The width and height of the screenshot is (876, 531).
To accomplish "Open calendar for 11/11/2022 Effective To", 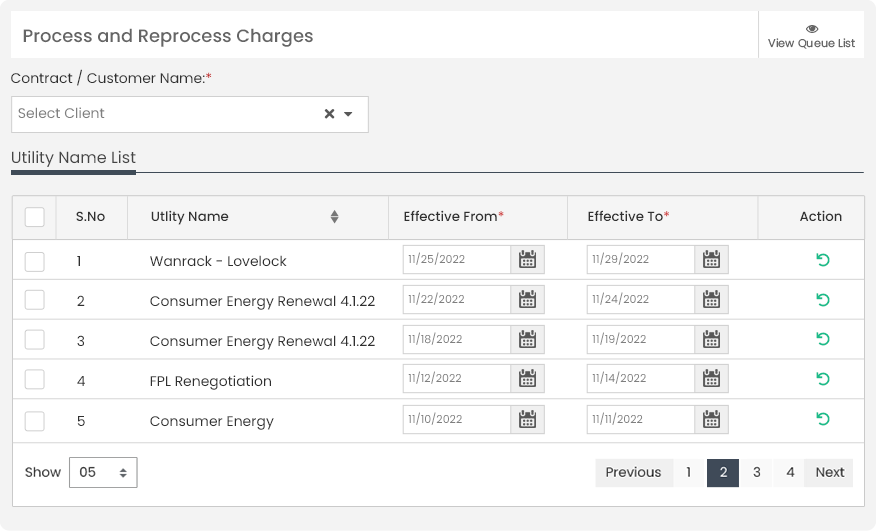I will tap(711, 419).
